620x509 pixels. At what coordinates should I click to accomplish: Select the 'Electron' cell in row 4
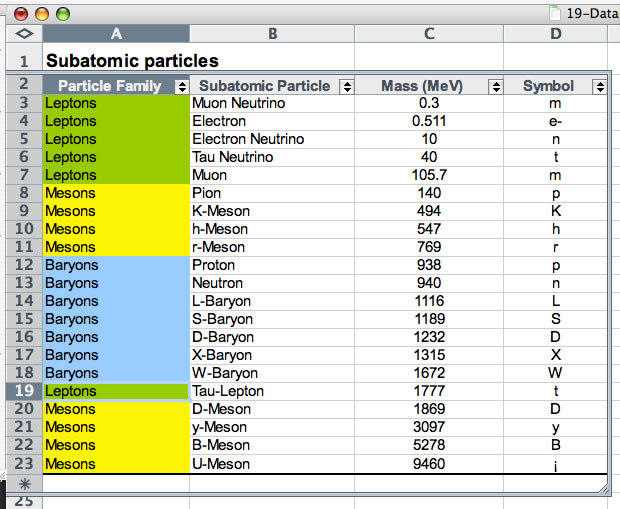tap(272, 121)
